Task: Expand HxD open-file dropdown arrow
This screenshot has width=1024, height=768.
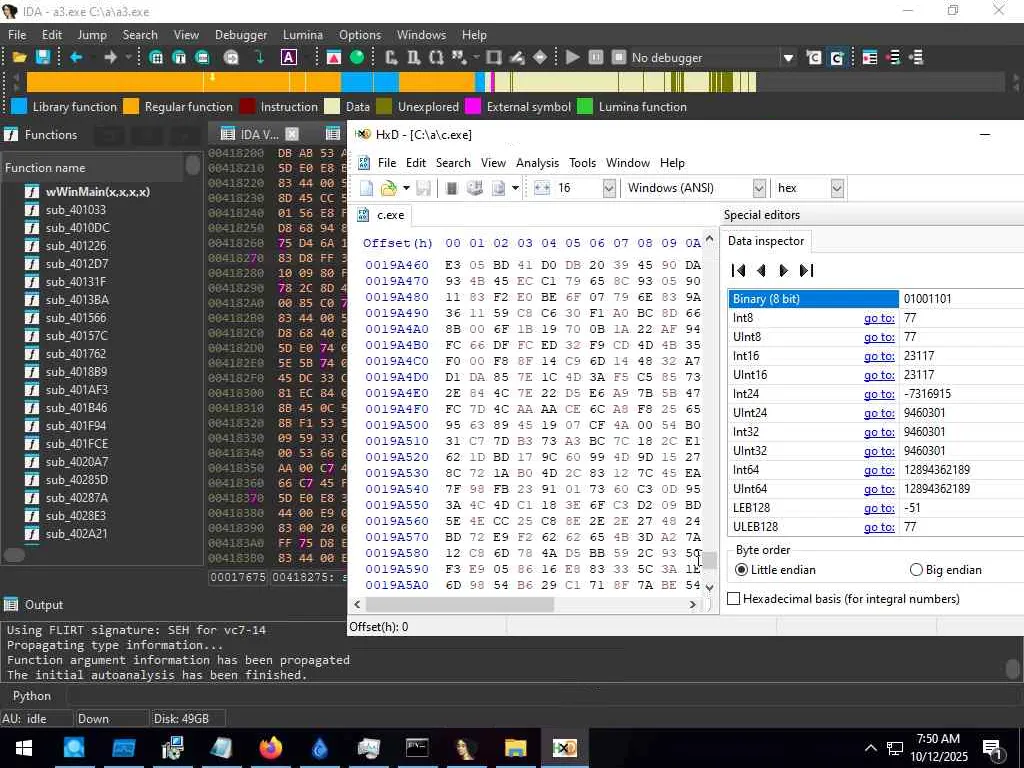Action: 406,188
